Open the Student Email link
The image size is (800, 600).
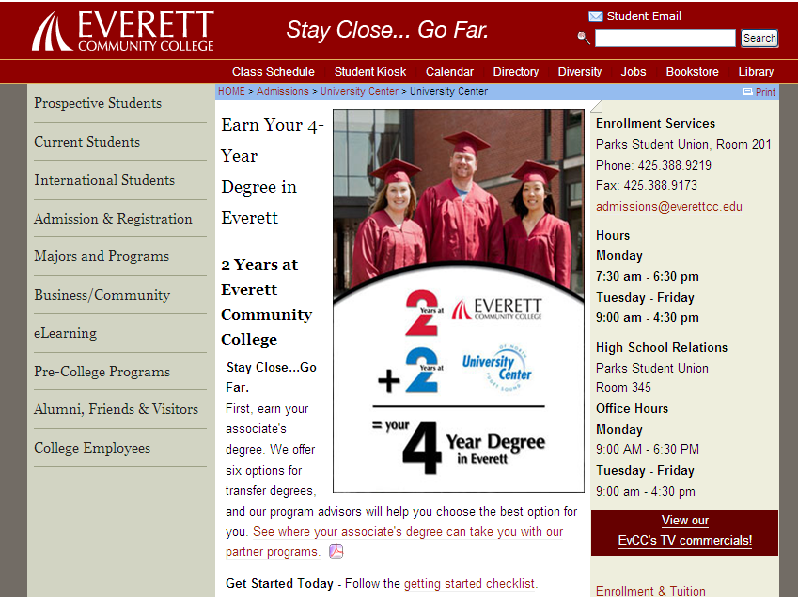[644, 16]
